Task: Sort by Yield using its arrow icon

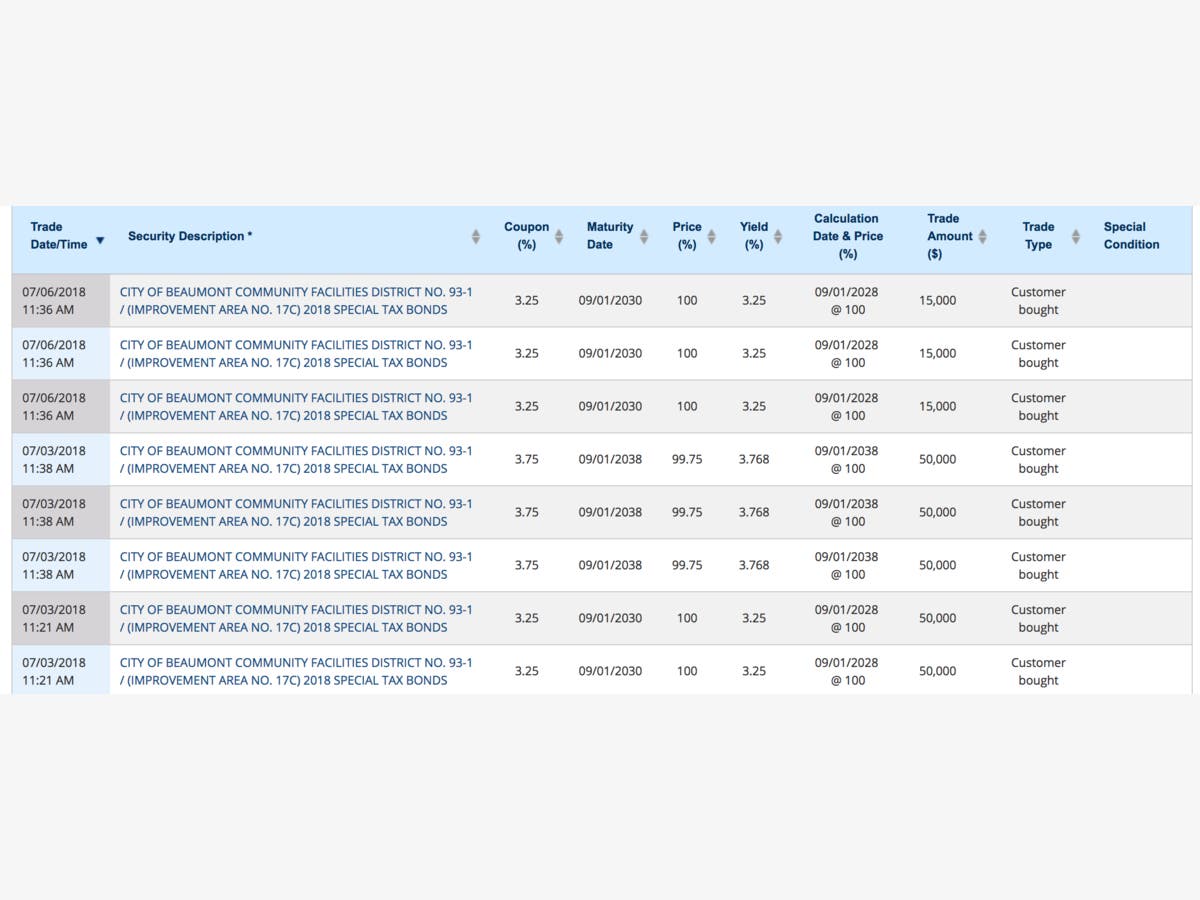Action: click(778, 237)
